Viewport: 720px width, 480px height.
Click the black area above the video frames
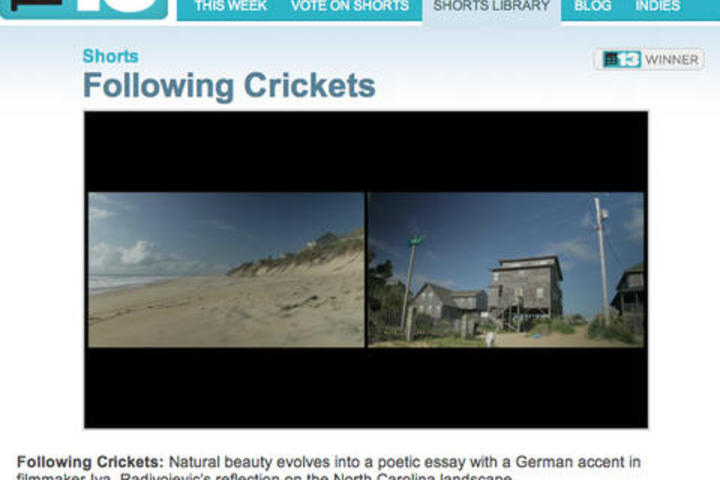click(366, 152)
